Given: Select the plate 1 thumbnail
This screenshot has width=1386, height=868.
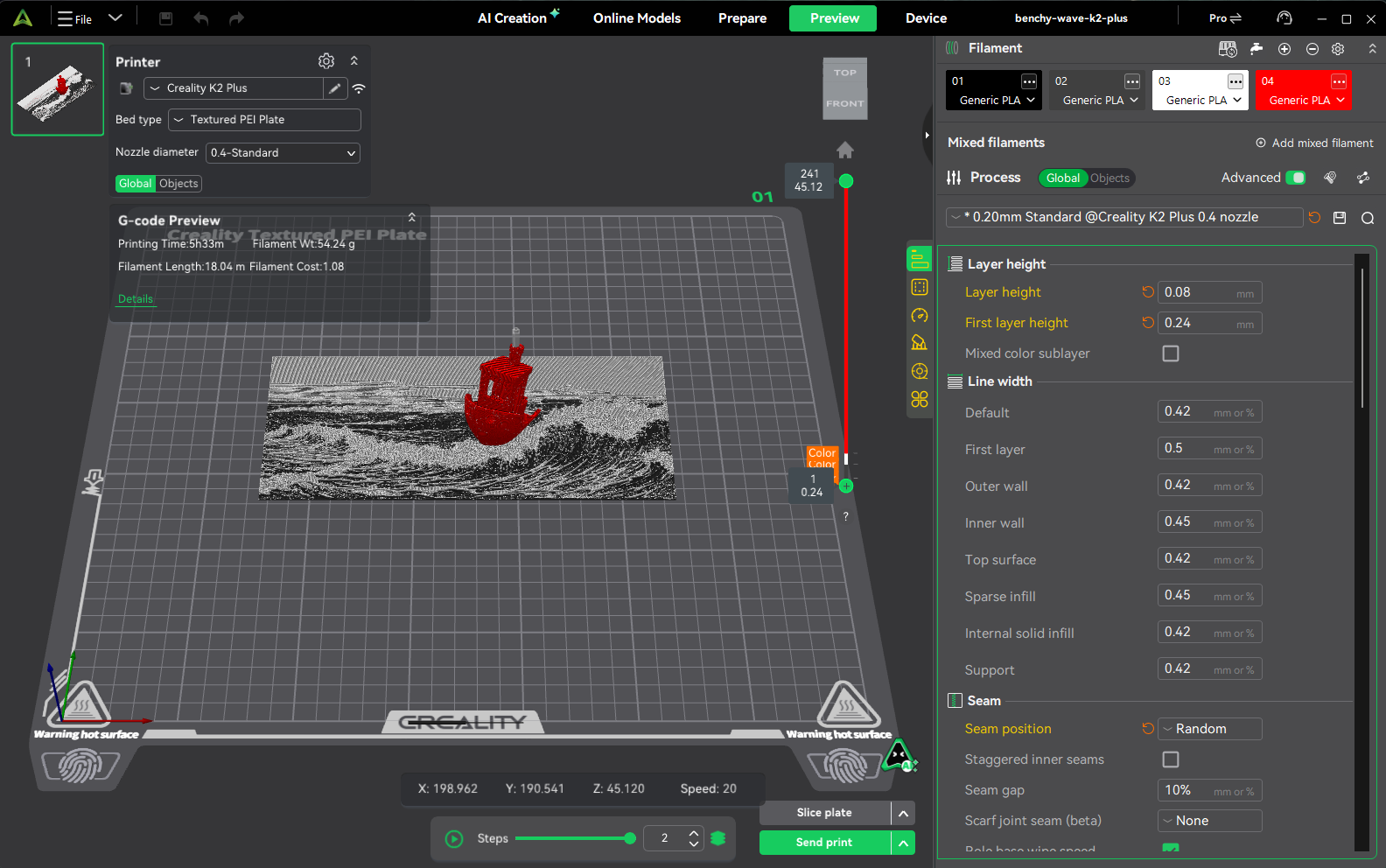Looking at the screenshot, I should coord(58,89).
